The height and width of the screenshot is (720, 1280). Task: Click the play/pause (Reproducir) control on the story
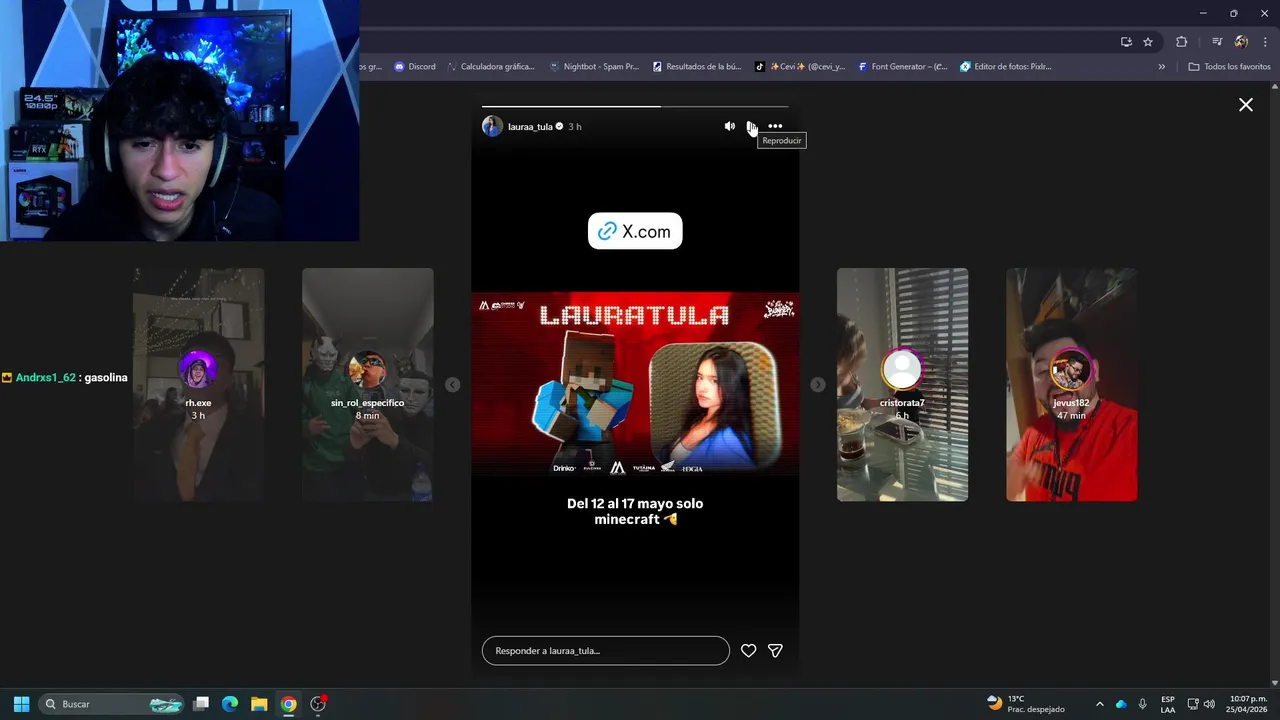click(x=751, y=126)
